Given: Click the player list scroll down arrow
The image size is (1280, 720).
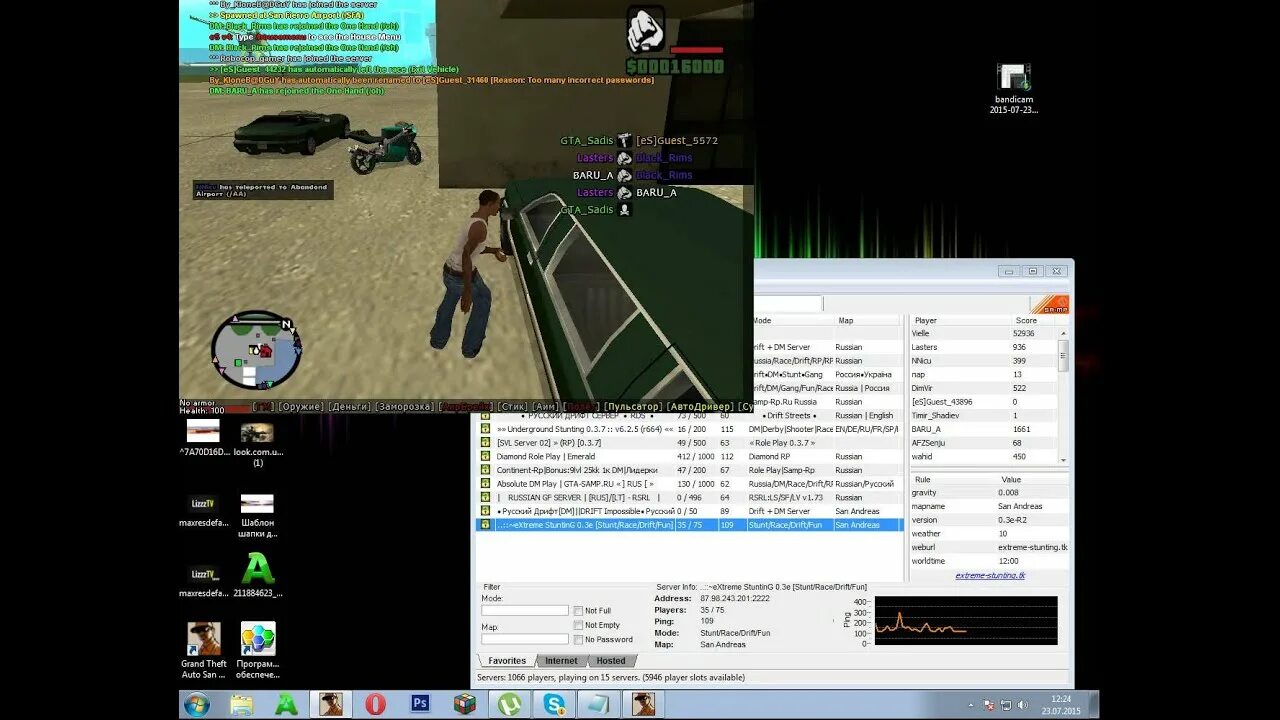Looking at the screenshot, I should [x=1063, y=458].
